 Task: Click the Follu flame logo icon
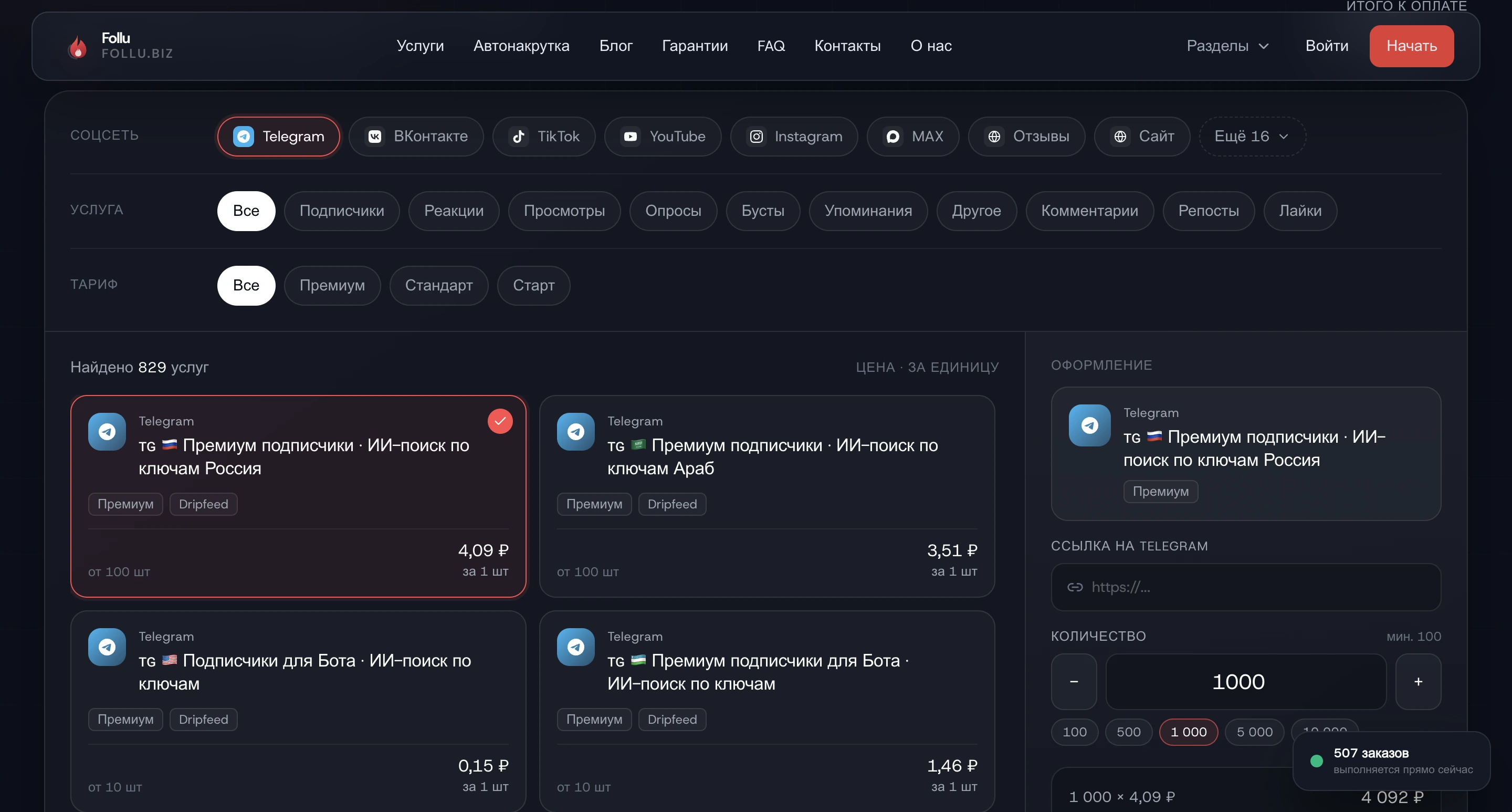[78, 46]
